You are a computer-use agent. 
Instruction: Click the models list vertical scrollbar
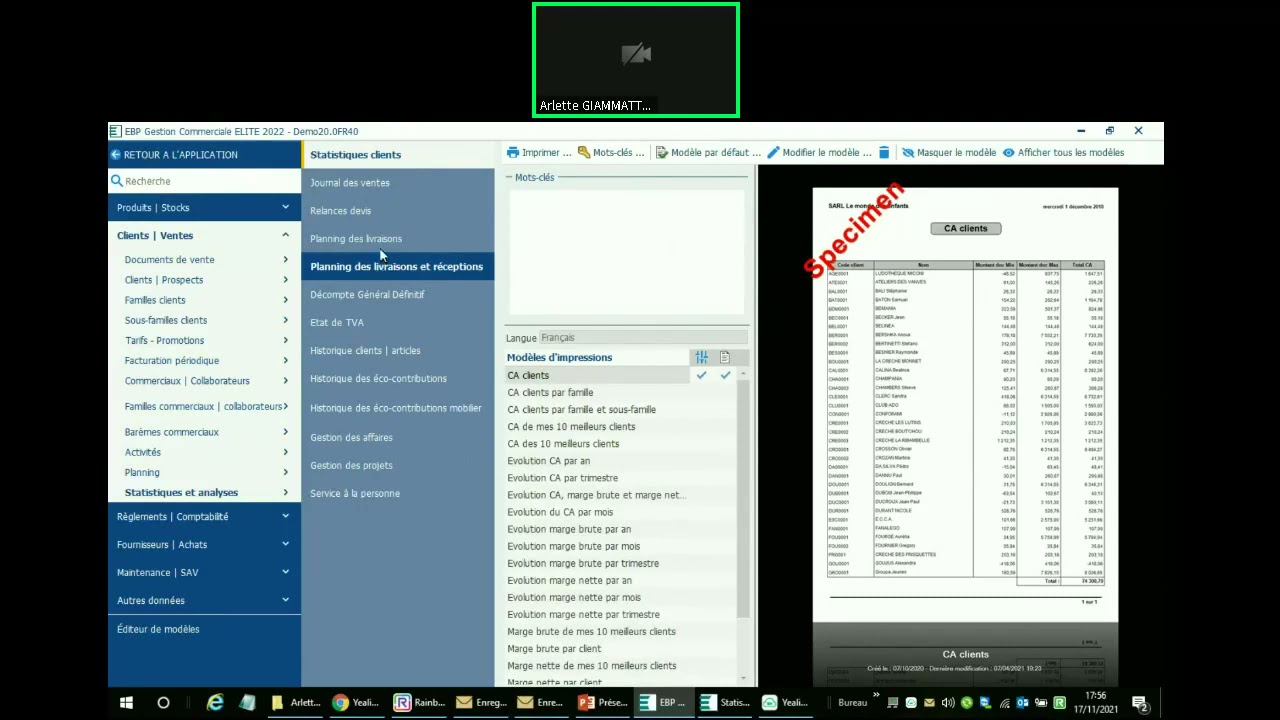743,500
